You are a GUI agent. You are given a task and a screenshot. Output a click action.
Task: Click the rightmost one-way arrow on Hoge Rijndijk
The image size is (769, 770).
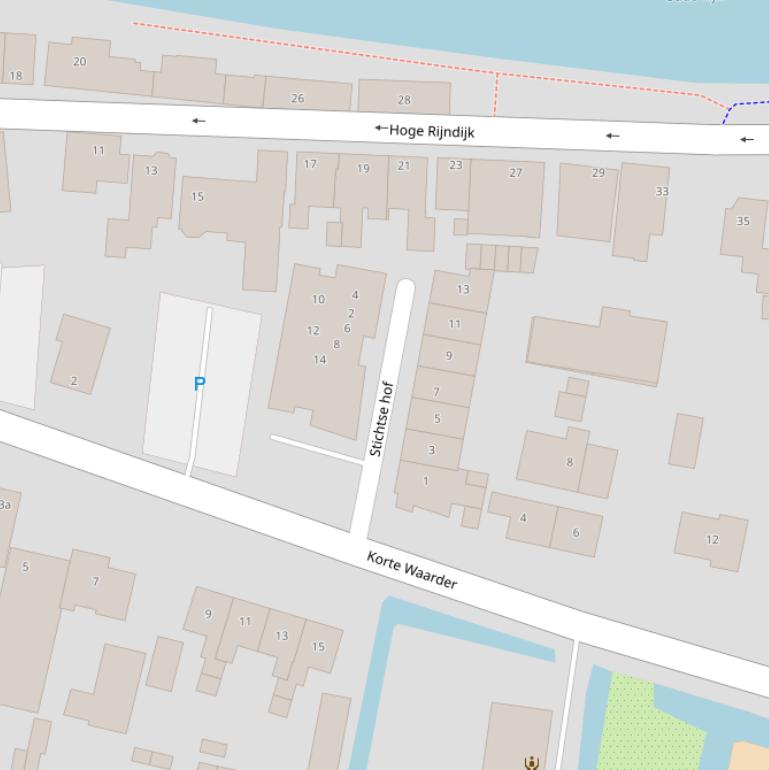click(746, 139)
